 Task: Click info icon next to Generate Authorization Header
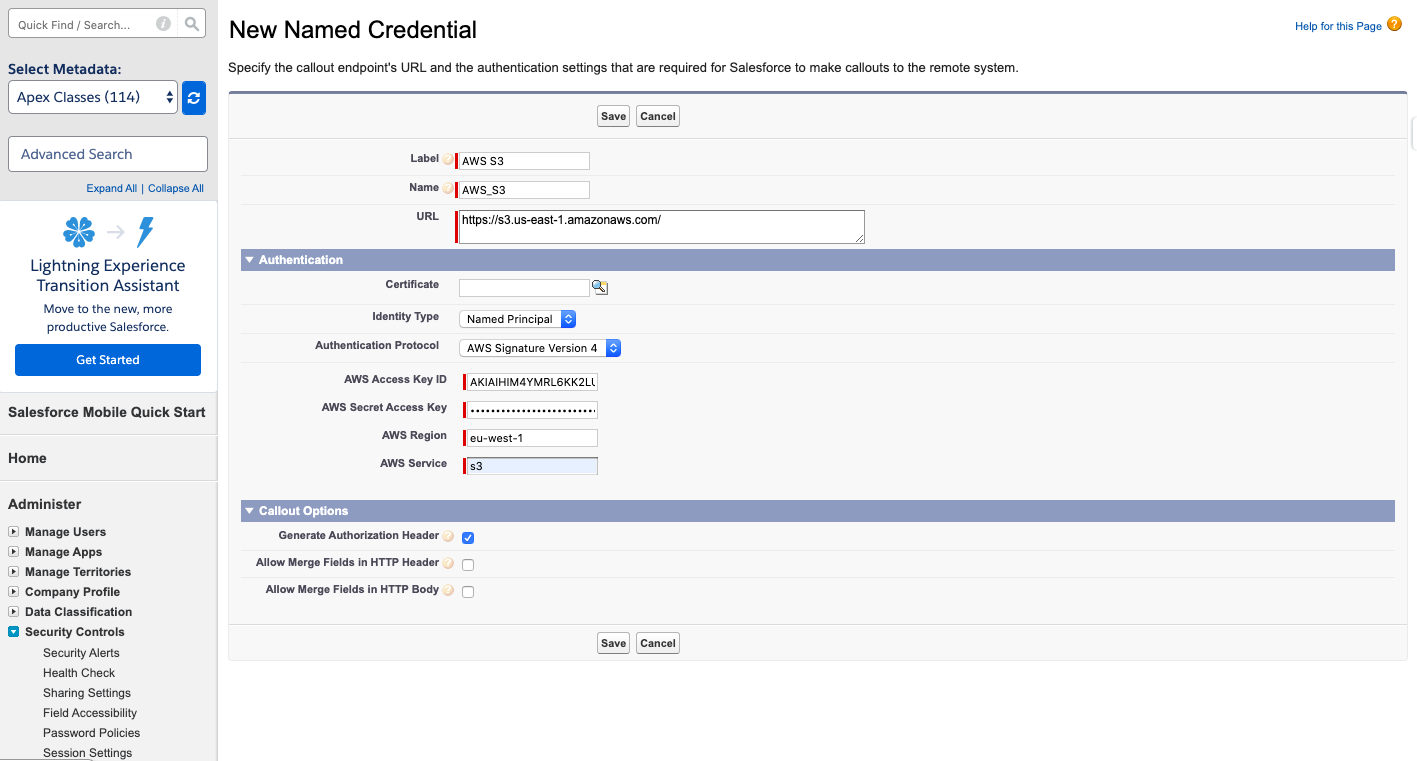448,536
